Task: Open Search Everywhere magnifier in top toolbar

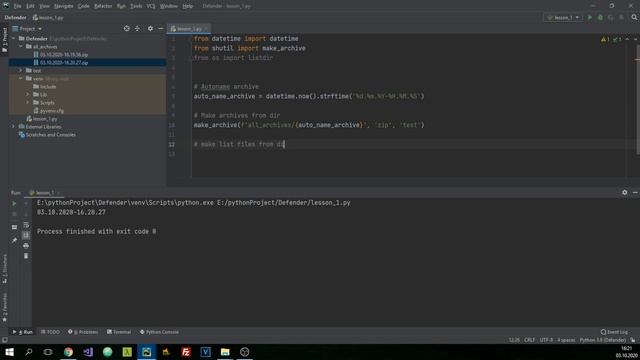Action: (634, 18)
